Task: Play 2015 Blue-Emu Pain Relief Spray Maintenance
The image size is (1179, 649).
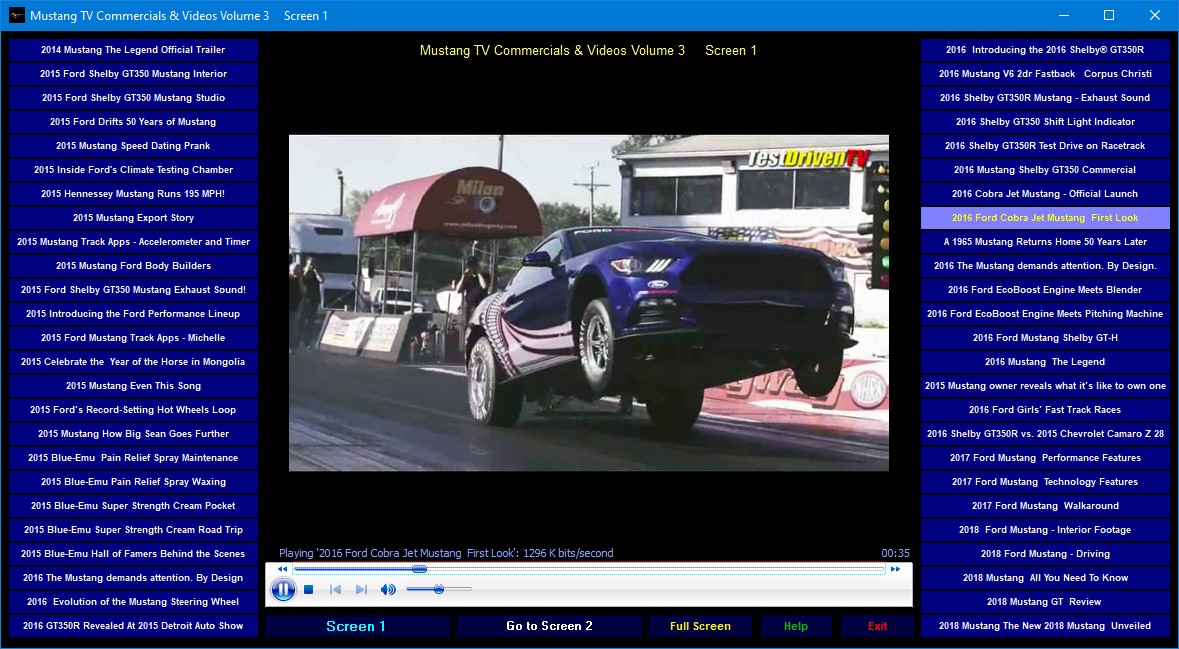Action: click(x=133, y=458)
